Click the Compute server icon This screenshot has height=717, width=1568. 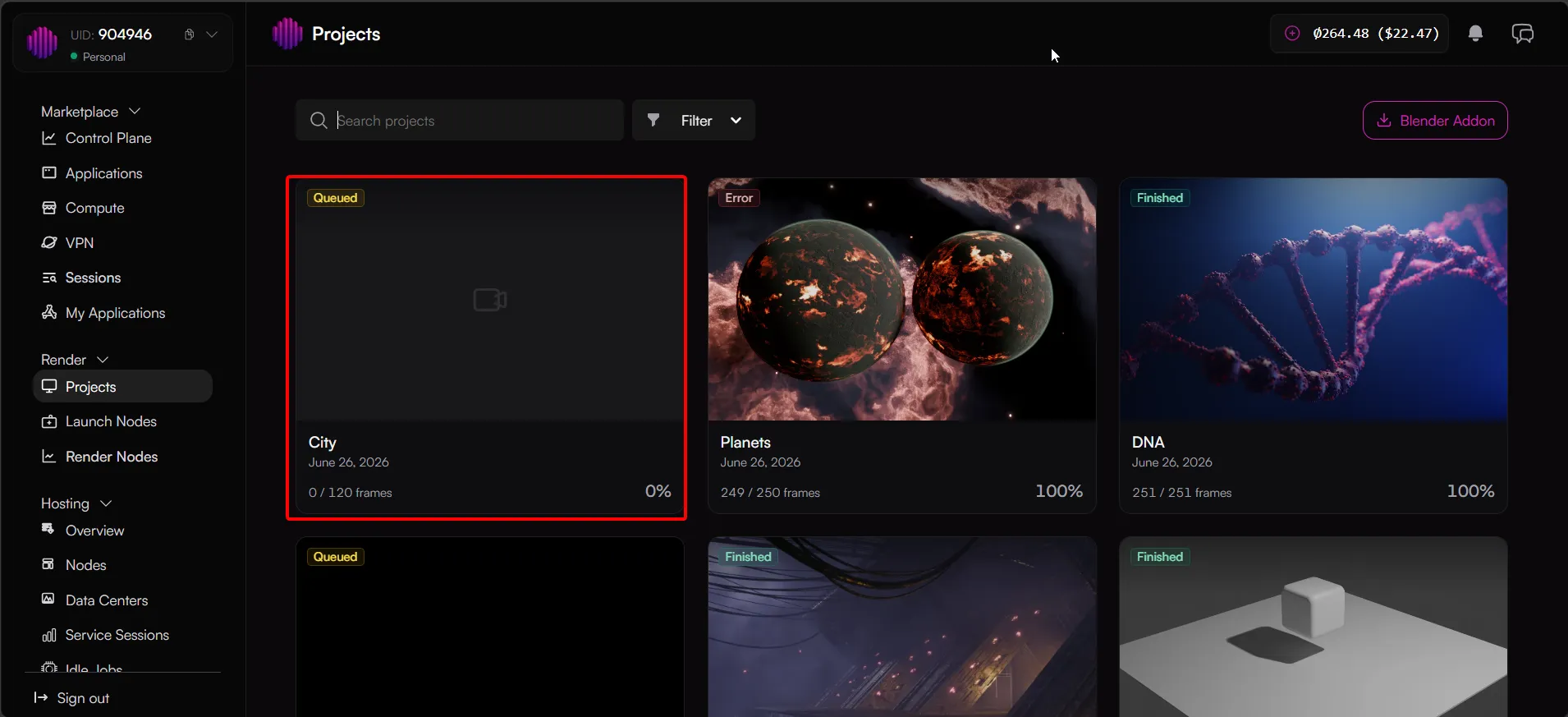coord(49,208)
